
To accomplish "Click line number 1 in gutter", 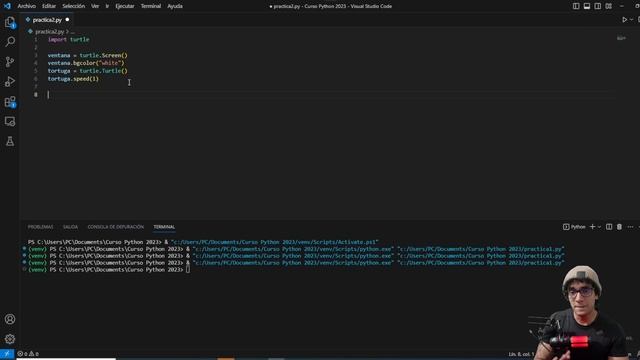I will point(36,40).
